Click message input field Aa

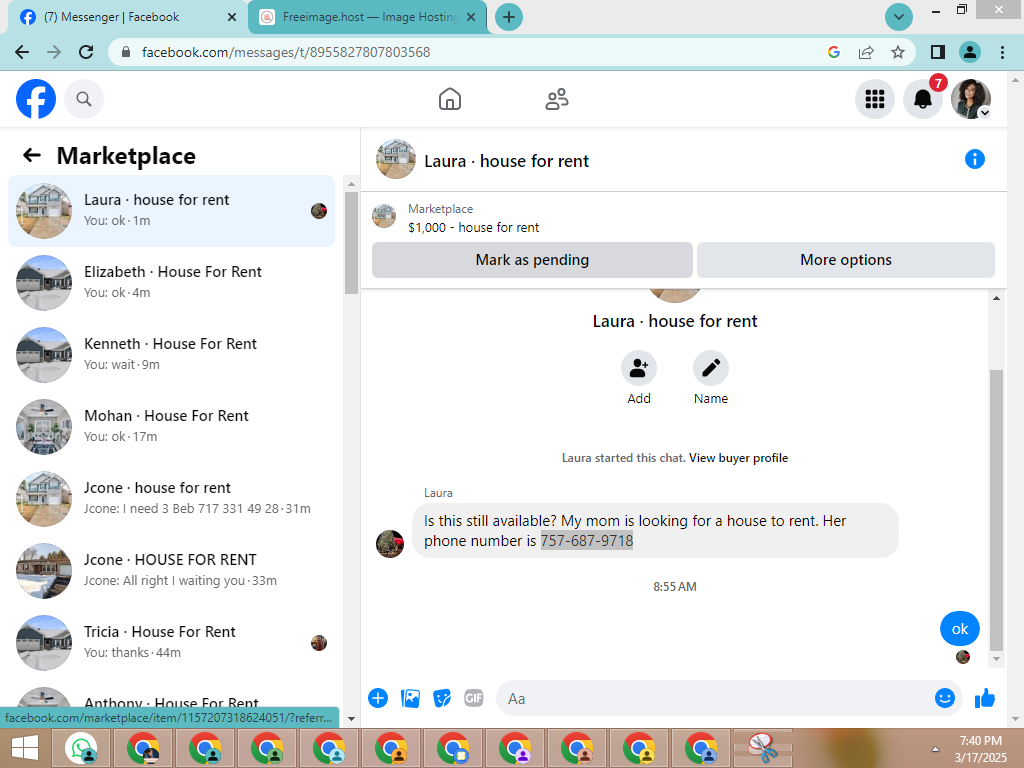(716, 698)
